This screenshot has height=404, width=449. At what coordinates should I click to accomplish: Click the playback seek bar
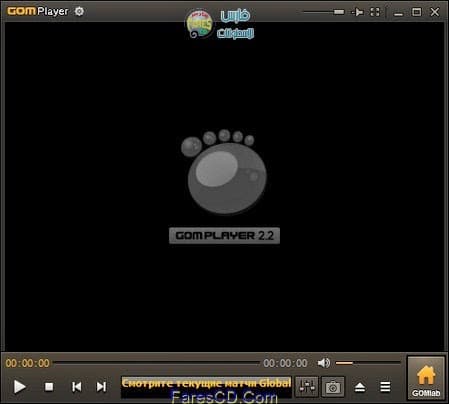click(x=157, y=363)
